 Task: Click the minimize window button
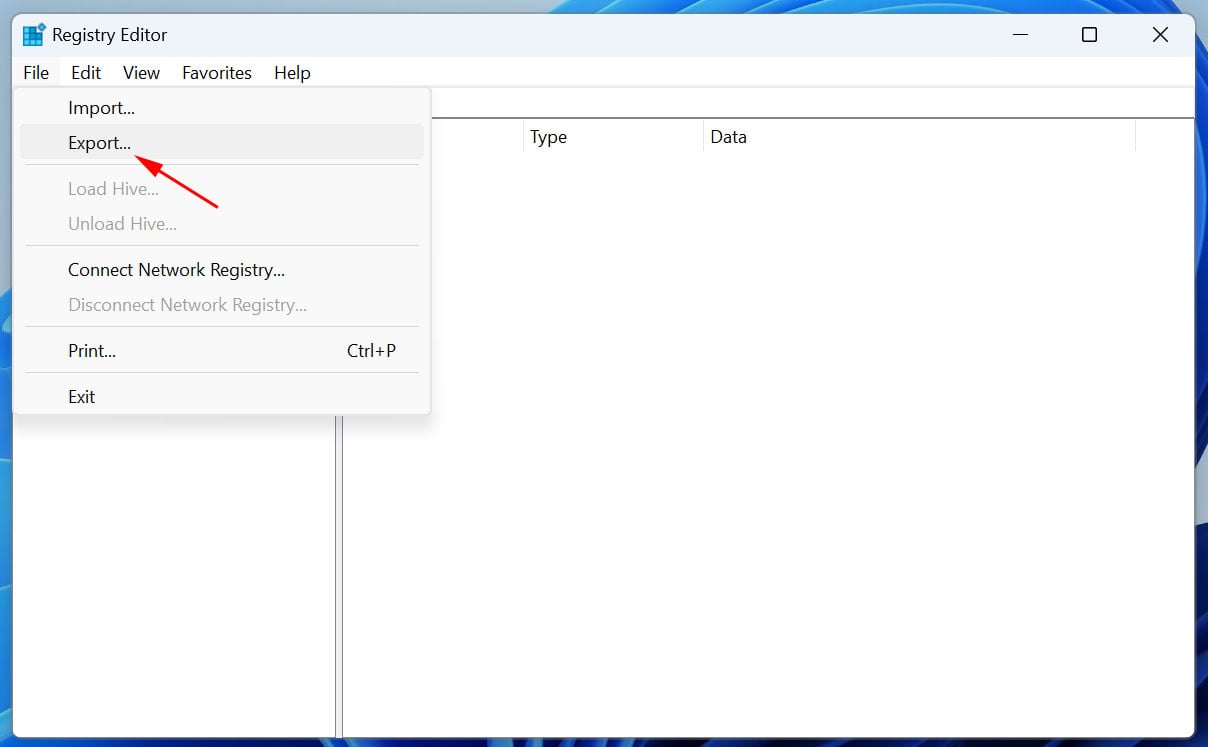1020,34
